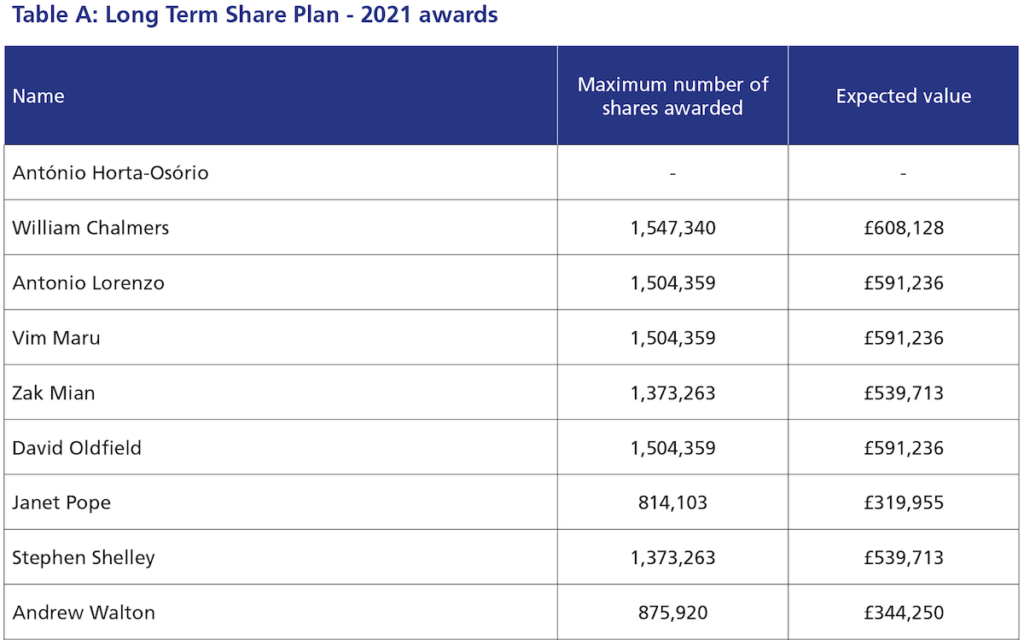Select the expected value £344,250
This screenshot has height=640, width=1024.
pos(903,613)
